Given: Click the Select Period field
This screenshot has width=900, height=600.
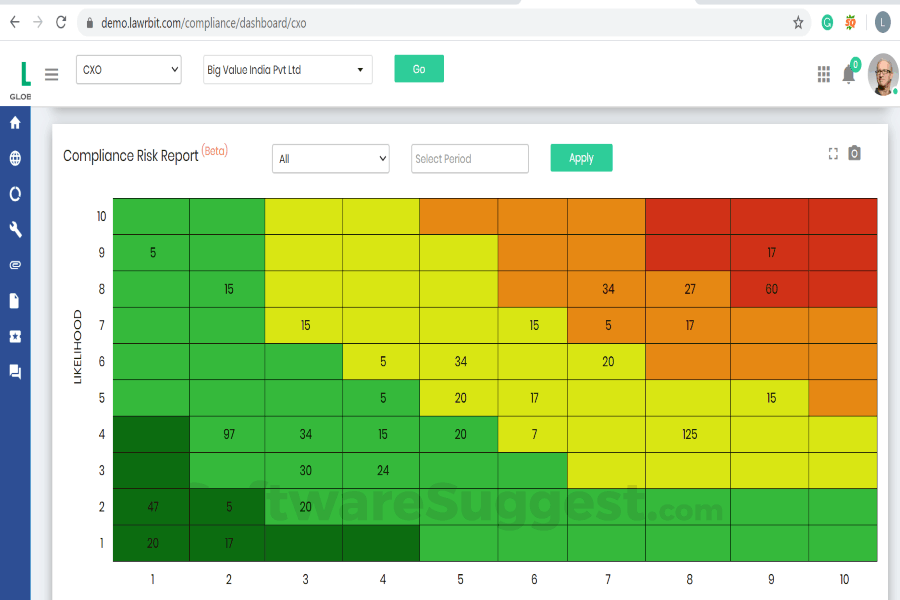Looking at the screenshot, I should [x=469, y=158].
